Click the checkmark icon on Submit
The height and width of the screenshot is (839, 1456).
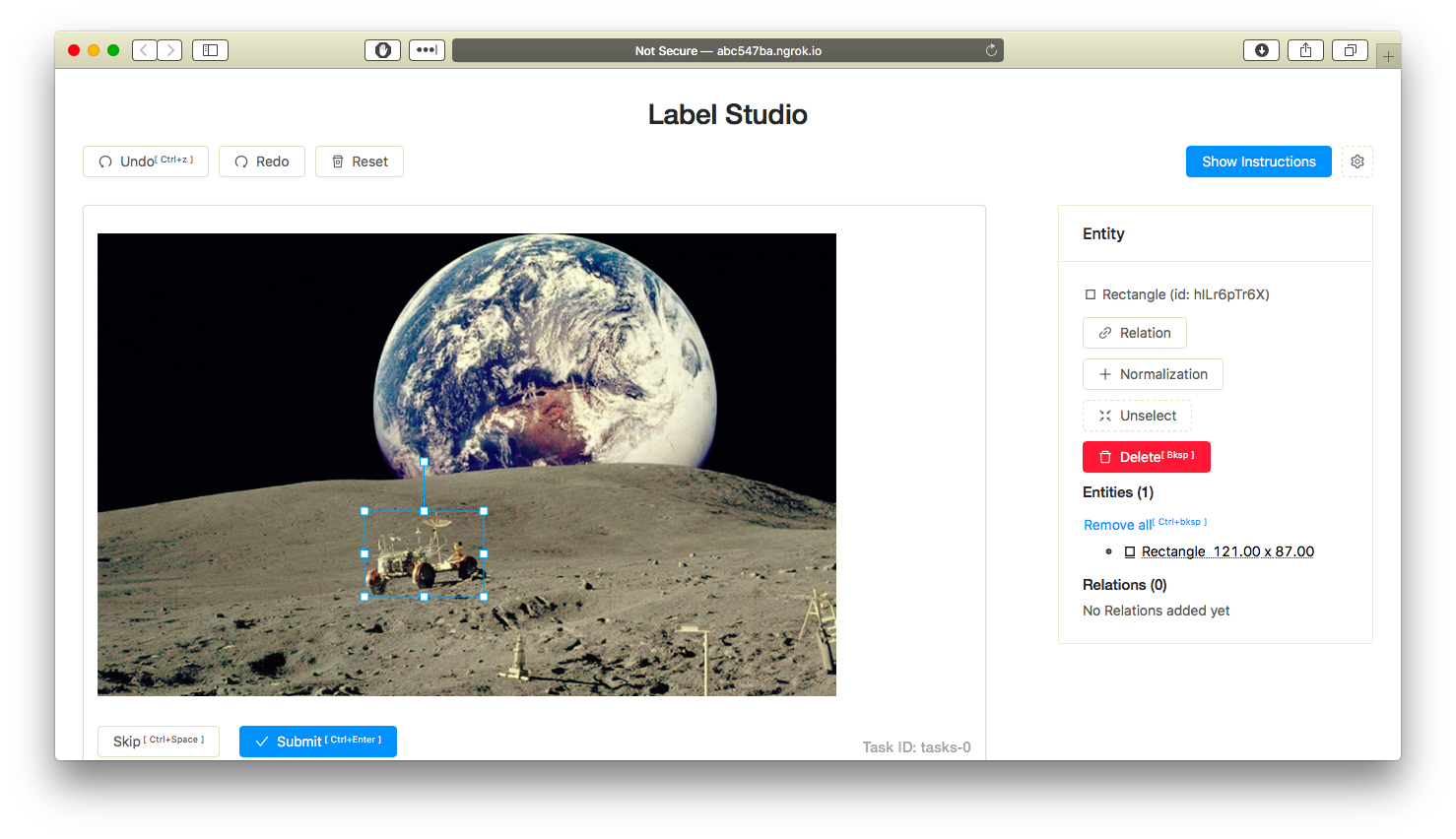262,742
